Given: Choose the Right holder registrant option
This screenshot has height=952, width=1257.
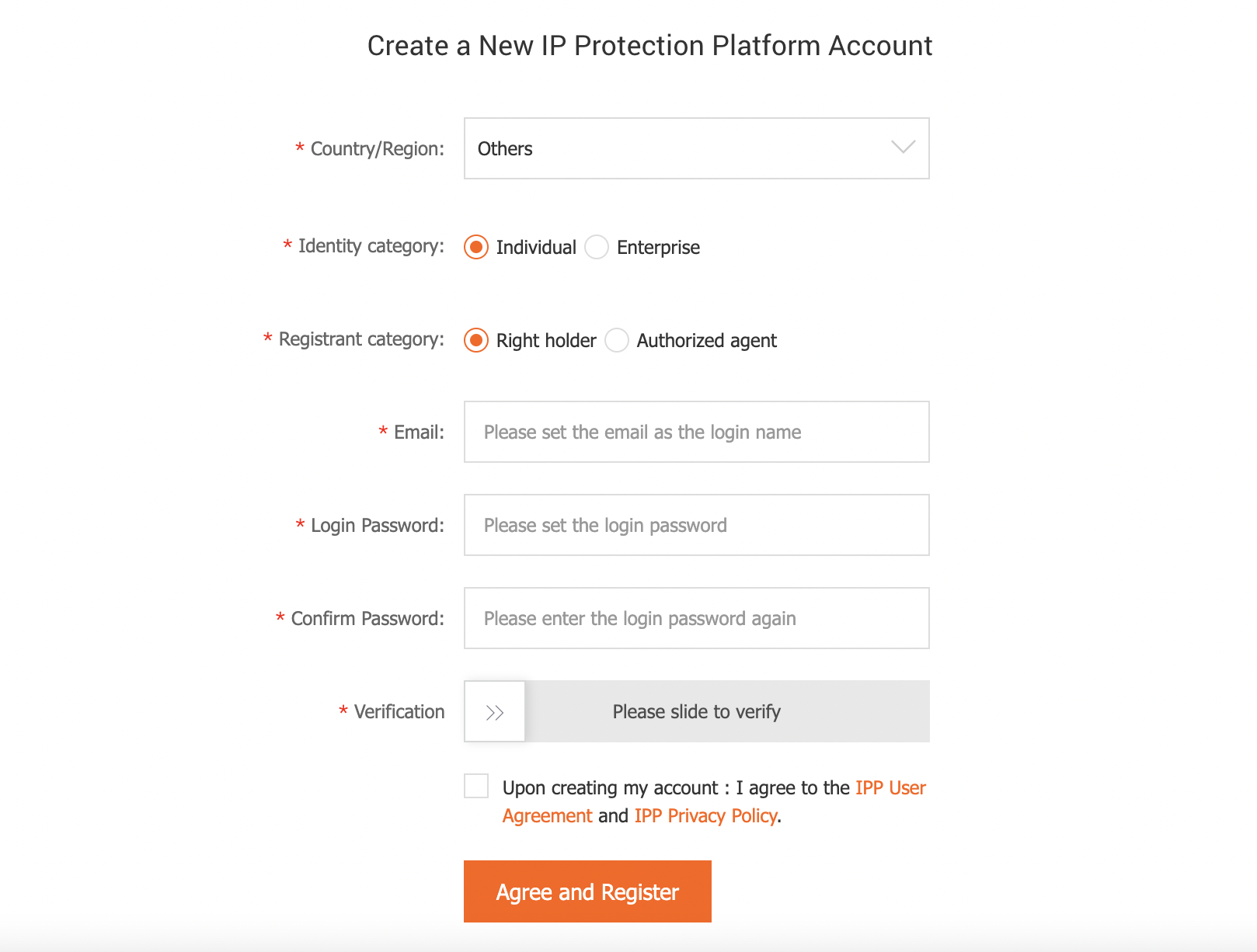Looking at the screenshot, I should tap(476, 341).
